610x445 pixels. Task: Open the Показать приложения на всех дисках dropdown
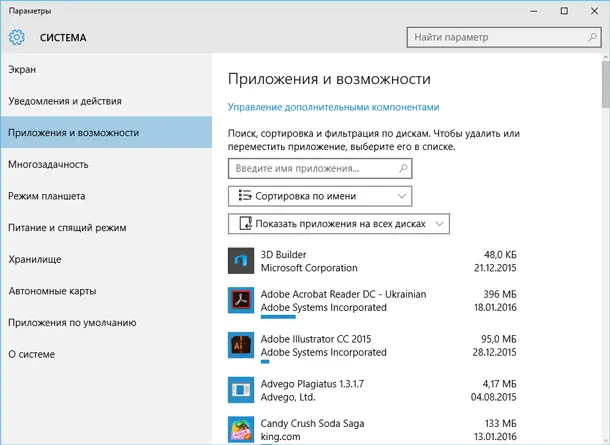(x=339, y=224)
